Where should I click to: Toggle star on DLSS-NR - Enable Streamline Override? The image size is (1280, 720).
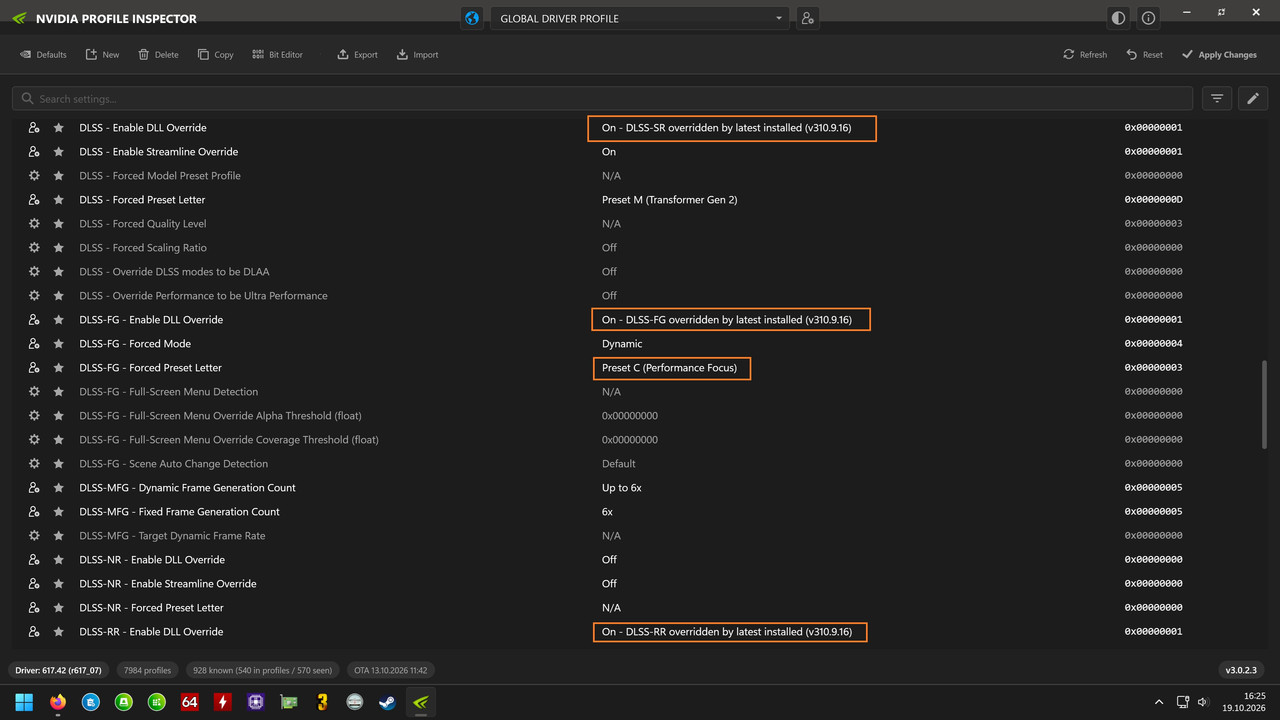pos(58,584)
